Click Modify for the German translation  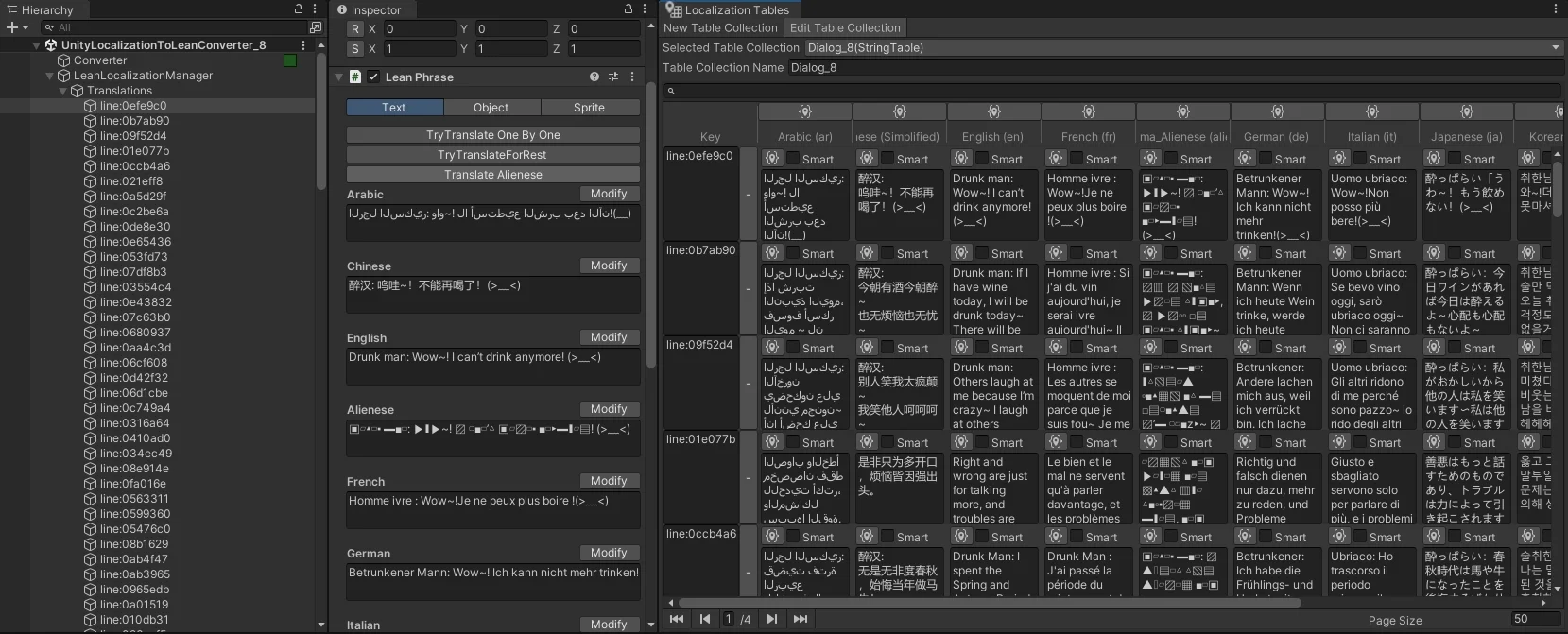[x=609, y=552]
